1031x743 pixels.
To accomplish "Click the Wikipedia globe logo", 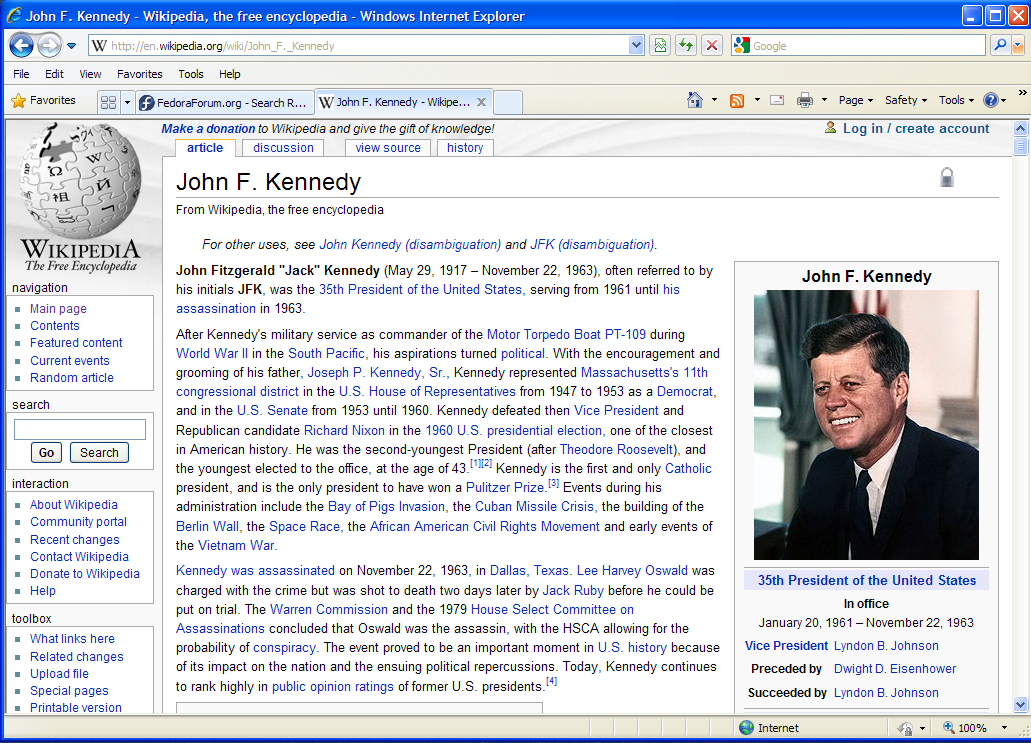I will tap(81, 181).
